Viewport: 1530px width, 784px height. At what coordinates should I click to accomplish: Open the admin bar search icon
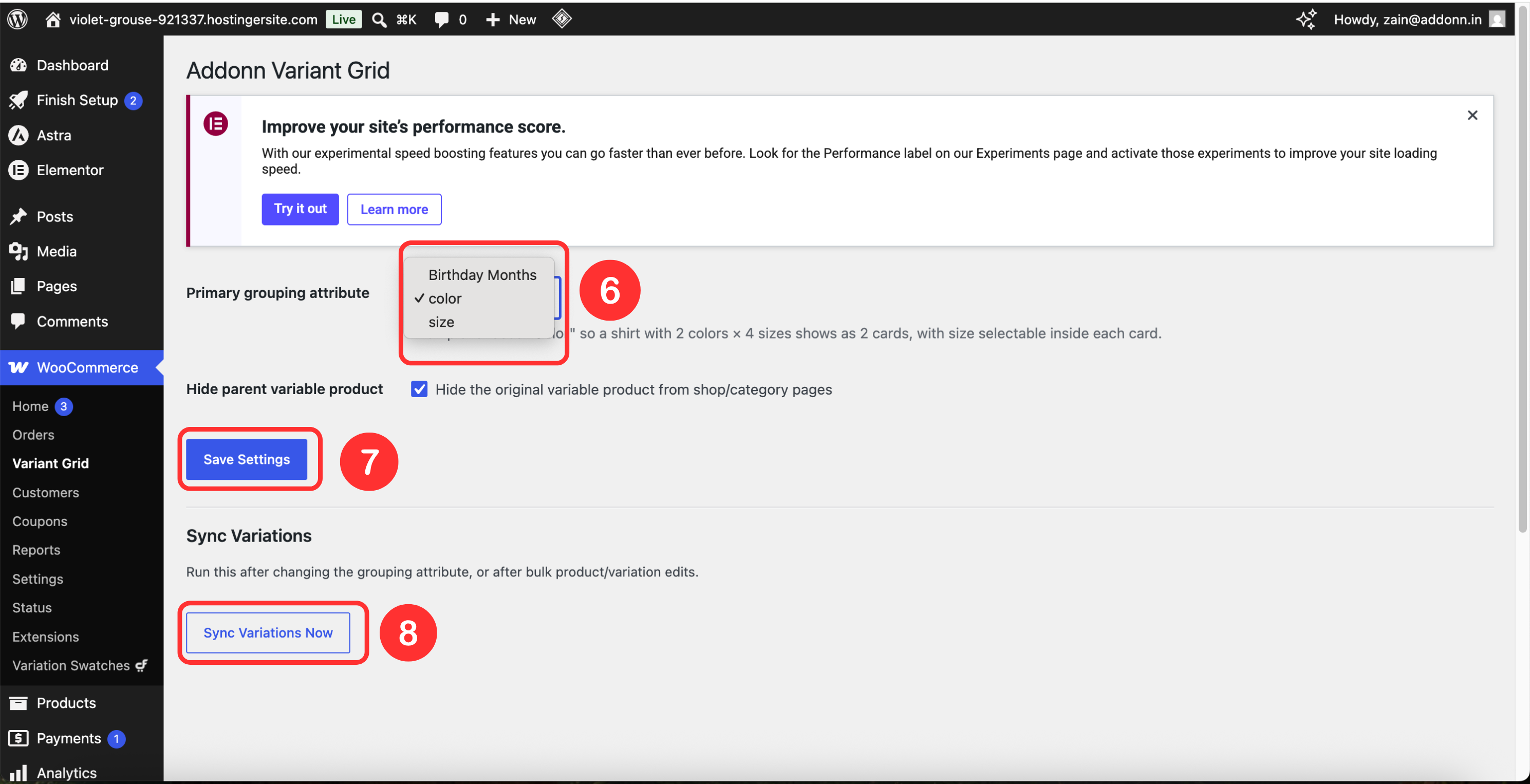click(x=379, y=20)
